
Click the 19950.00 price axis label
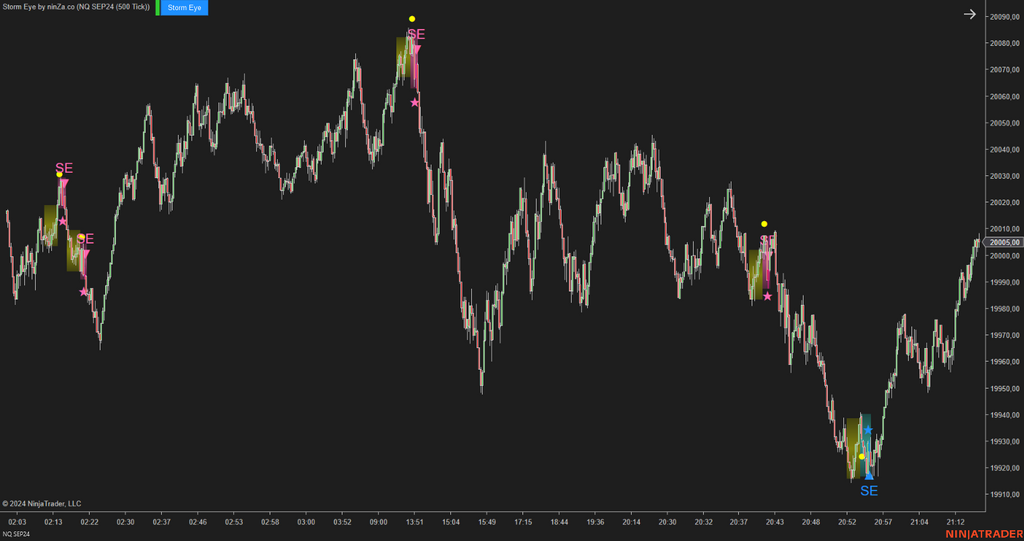point(1006,388)
